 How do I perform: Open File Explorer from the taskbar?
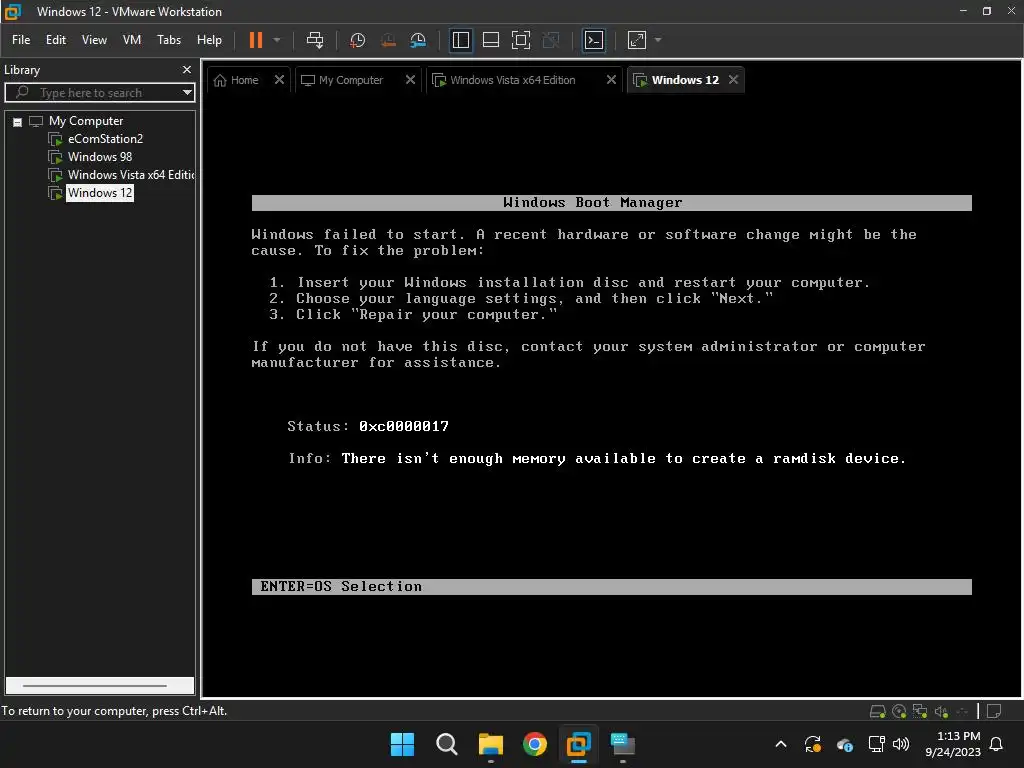pyautogui.click(x=490, y=744)
